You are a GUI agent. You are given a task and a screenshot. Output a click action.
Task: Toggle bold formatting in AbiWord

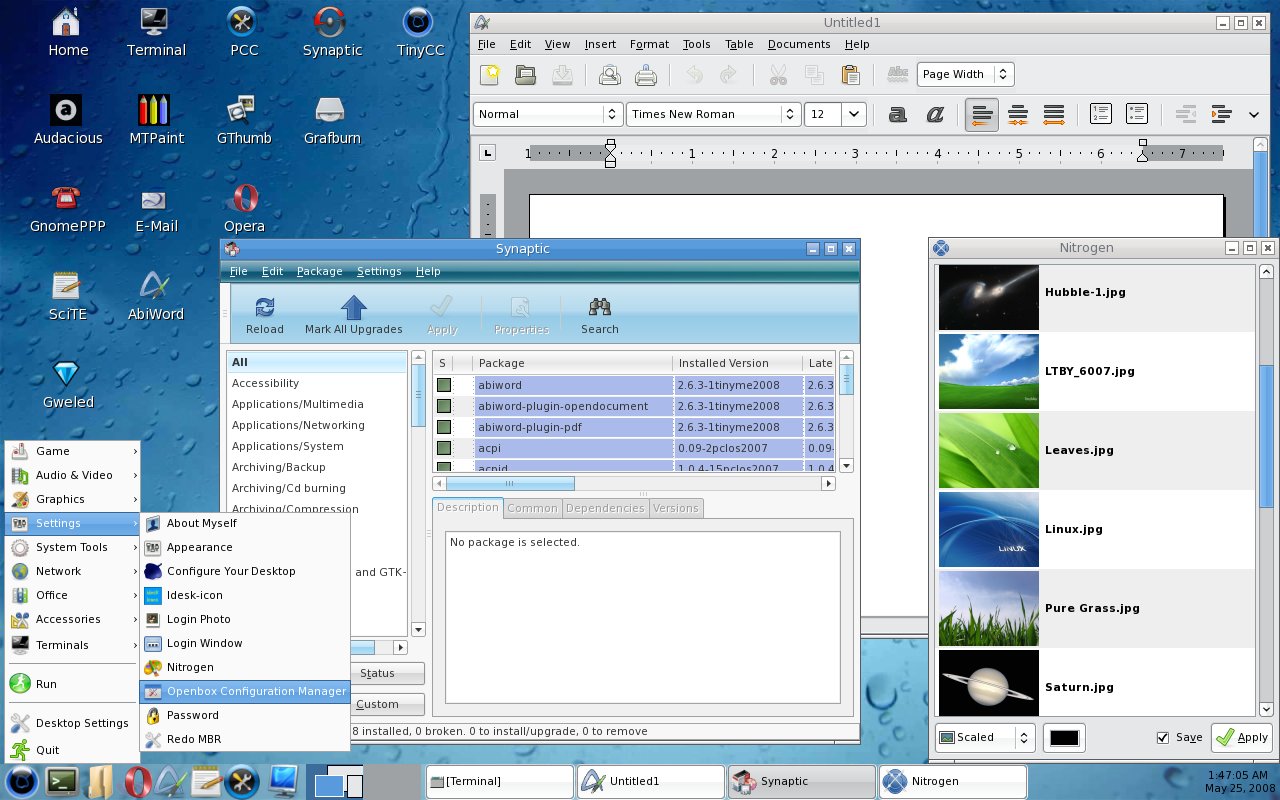pyautogui.click(x=898, y=114)
